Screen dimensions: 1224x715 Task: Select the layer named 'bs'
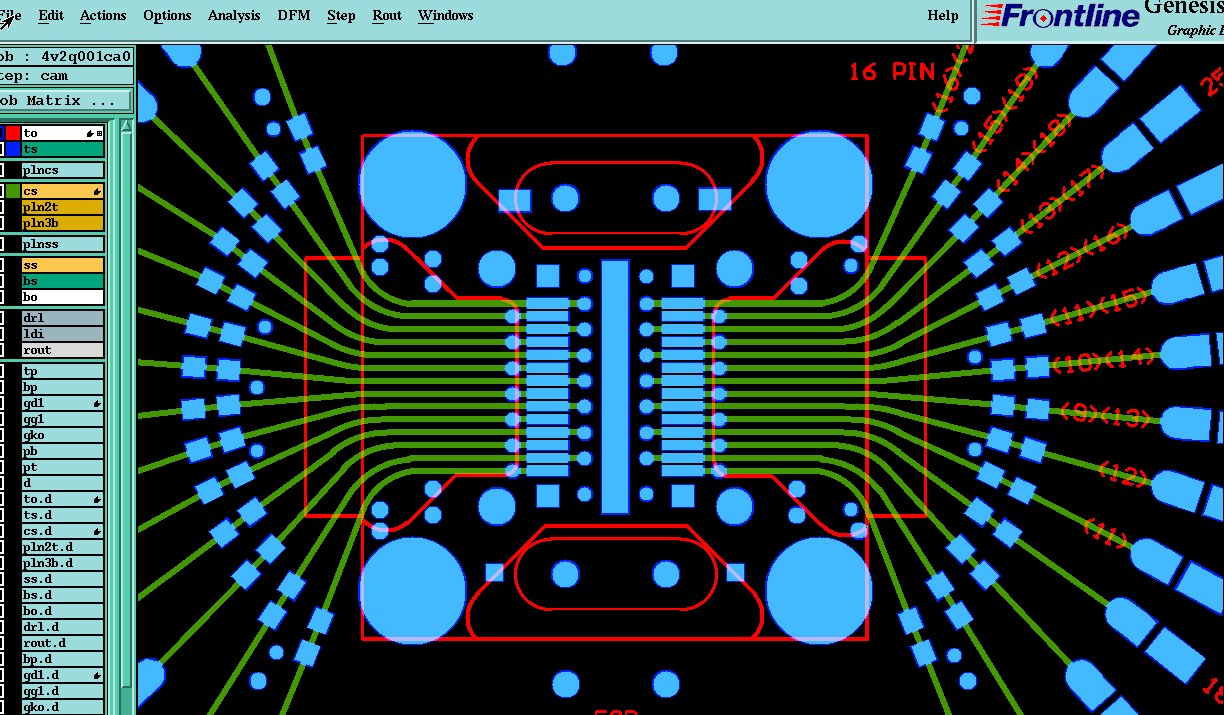(62, 281)
